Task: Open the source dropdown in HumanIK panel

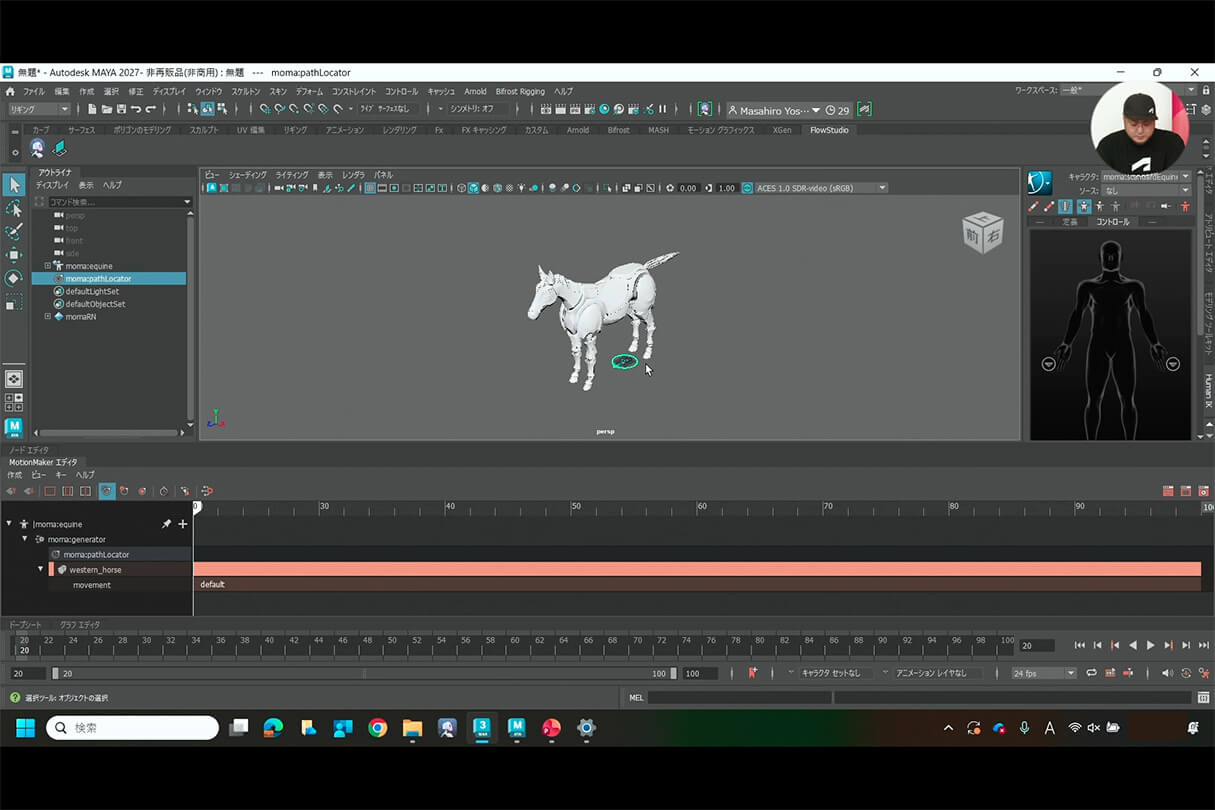Action: pyautogui.click(x=1147, y=190)
